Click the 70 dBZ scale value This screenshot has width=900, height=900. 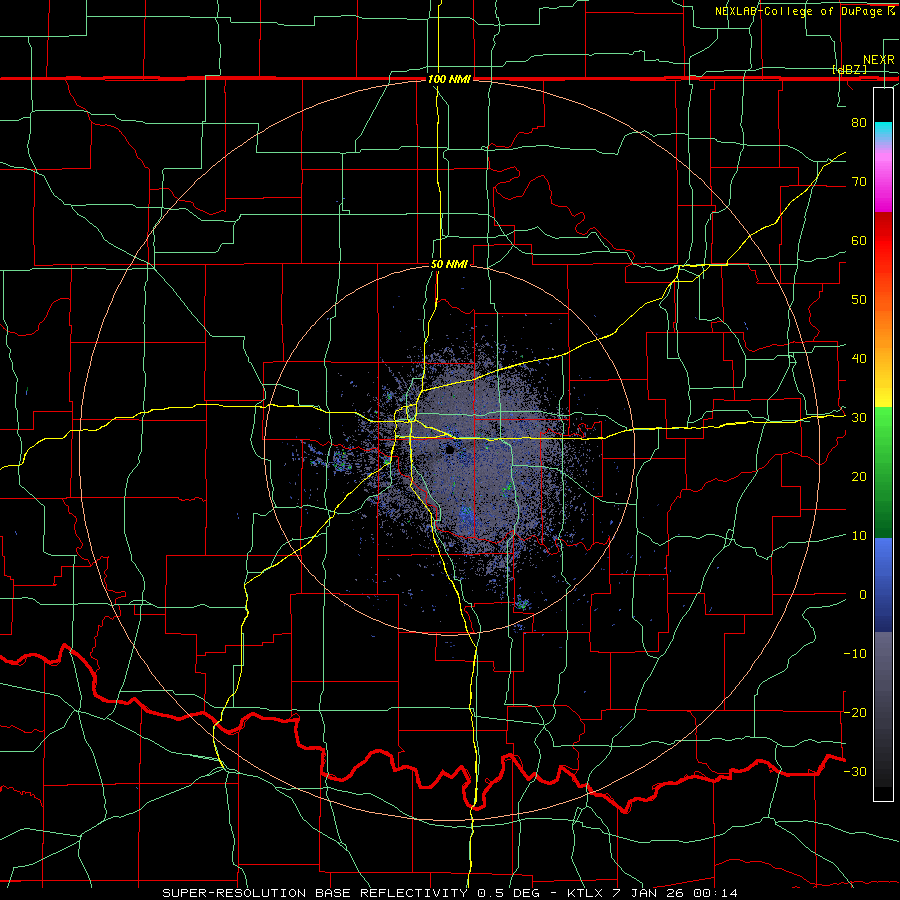pyautogui.click(x=859, y=181)
